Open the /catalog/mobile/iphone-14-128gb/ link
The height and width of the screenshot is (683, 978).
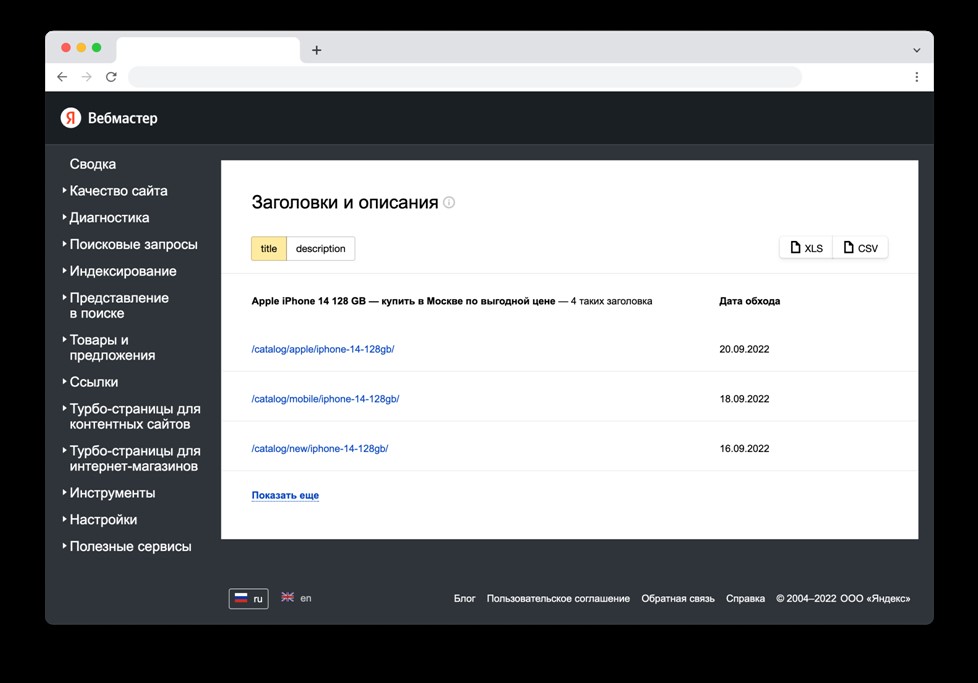326,399
